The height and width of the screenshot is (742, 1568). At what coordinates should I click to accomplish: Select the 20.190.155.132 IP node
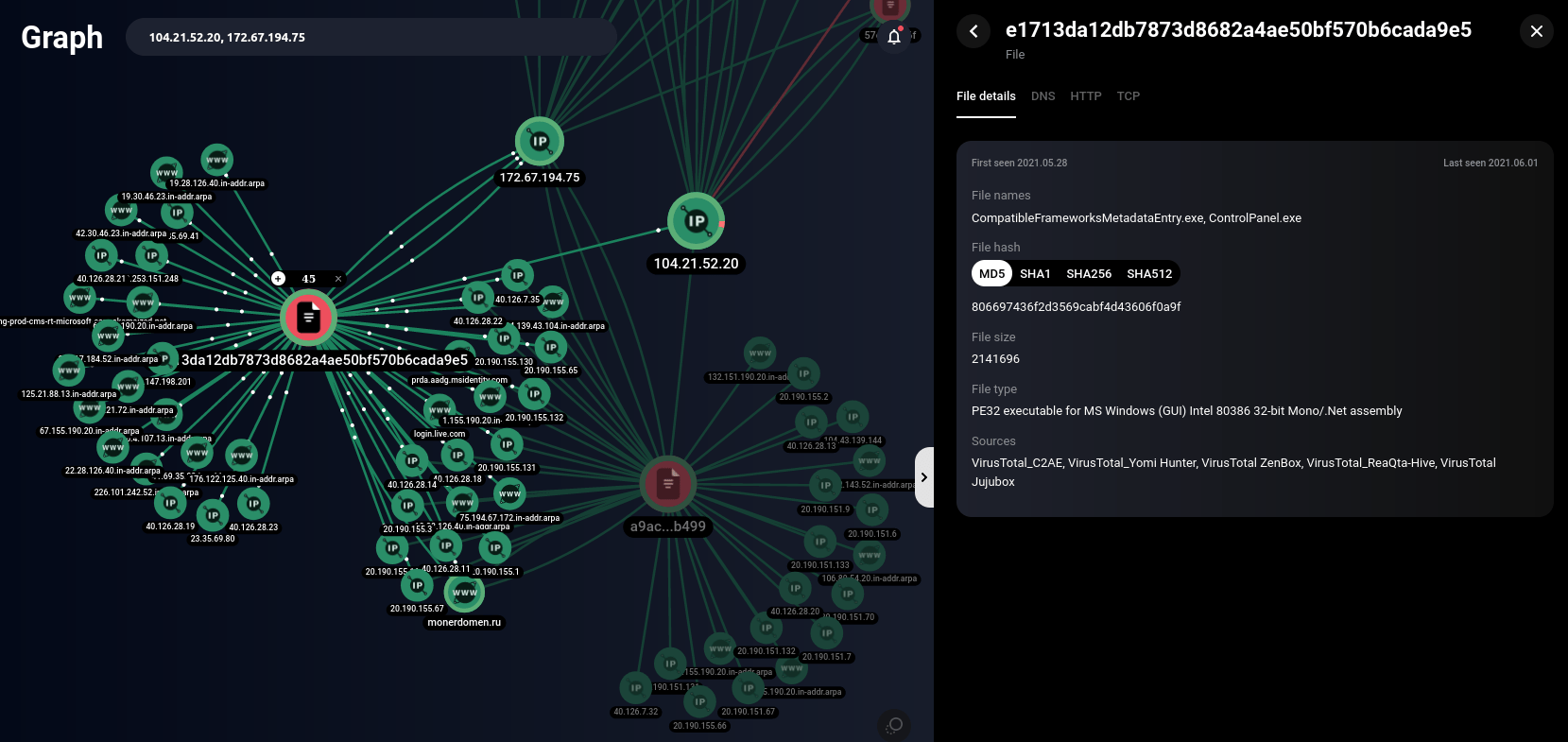coord(534,393)
